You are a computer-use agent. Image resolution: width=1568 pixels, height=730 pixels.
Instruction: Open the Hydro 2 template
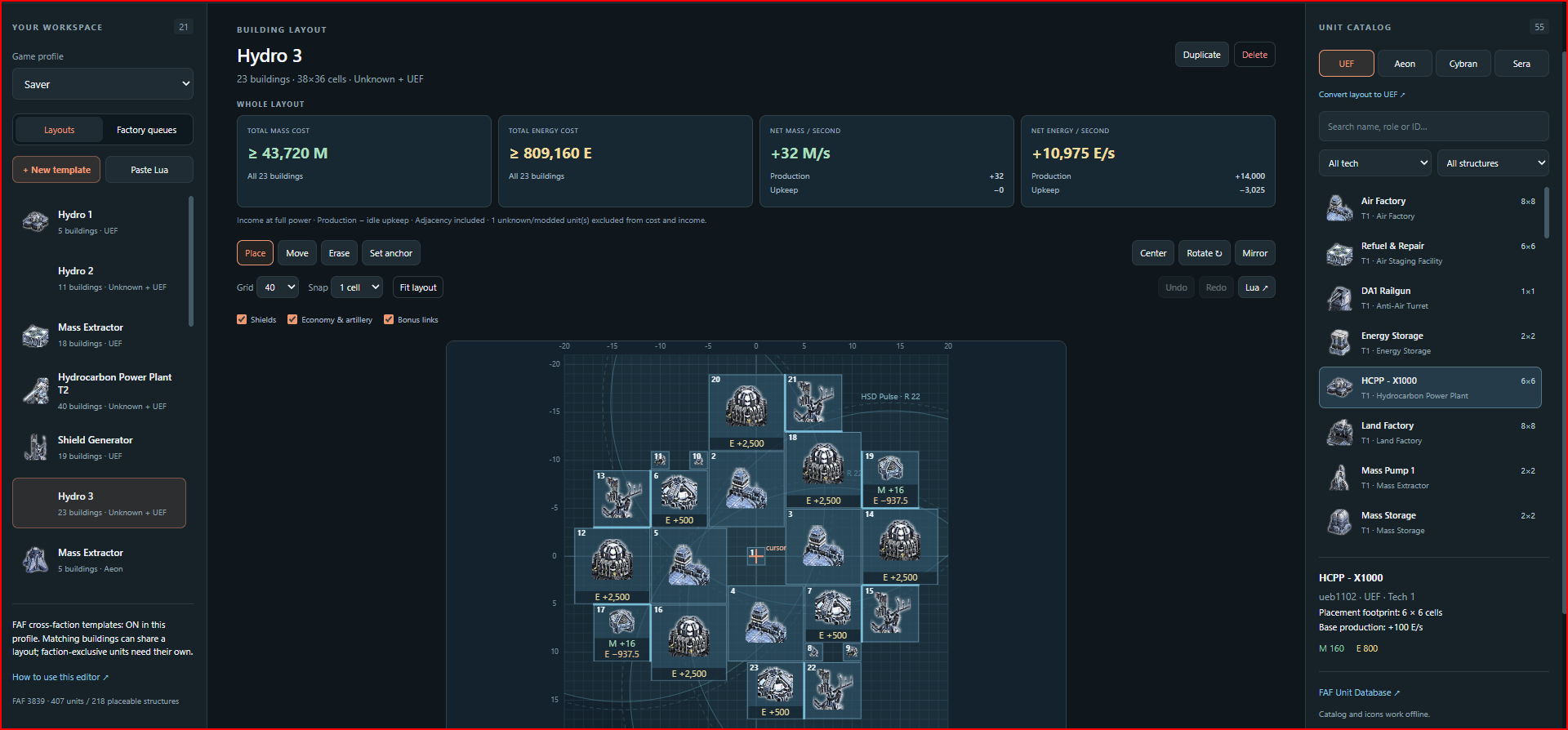tap(99, 278)
